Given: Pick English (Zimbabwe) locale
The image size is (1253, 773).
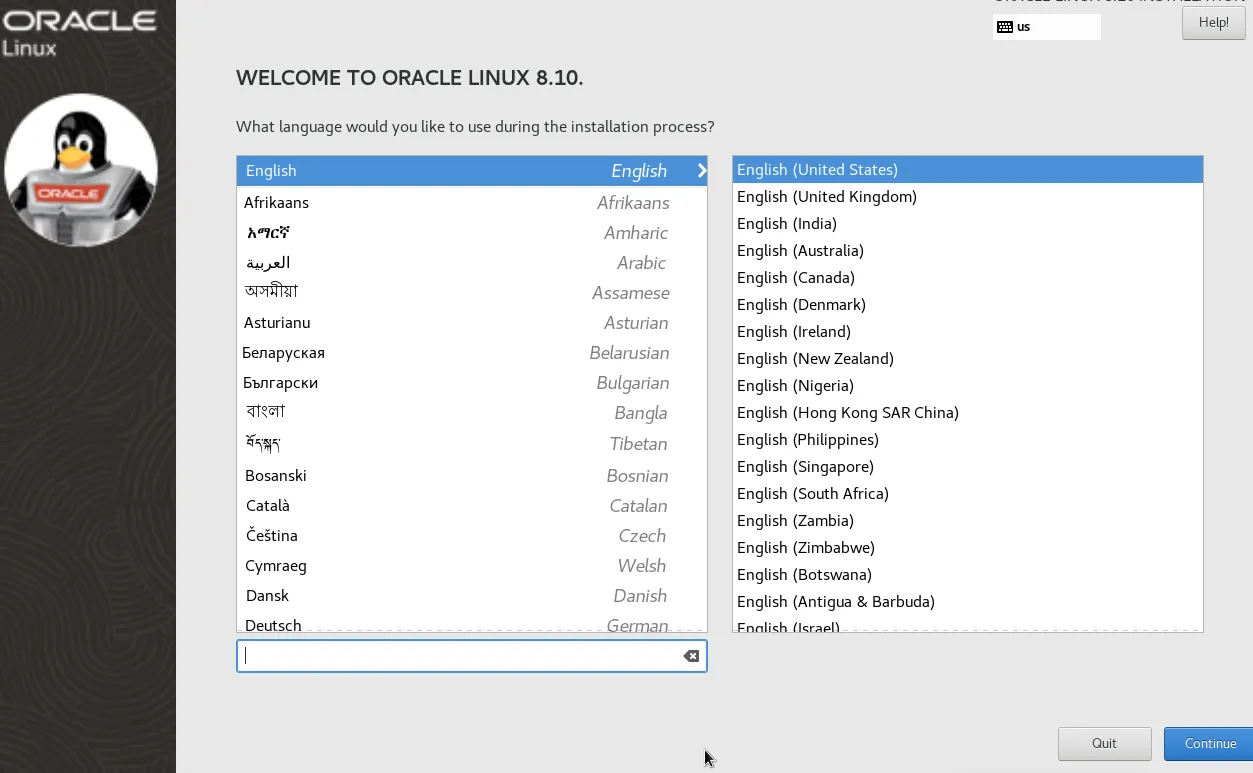Looking at the screenshot, I should coord(967,548).
